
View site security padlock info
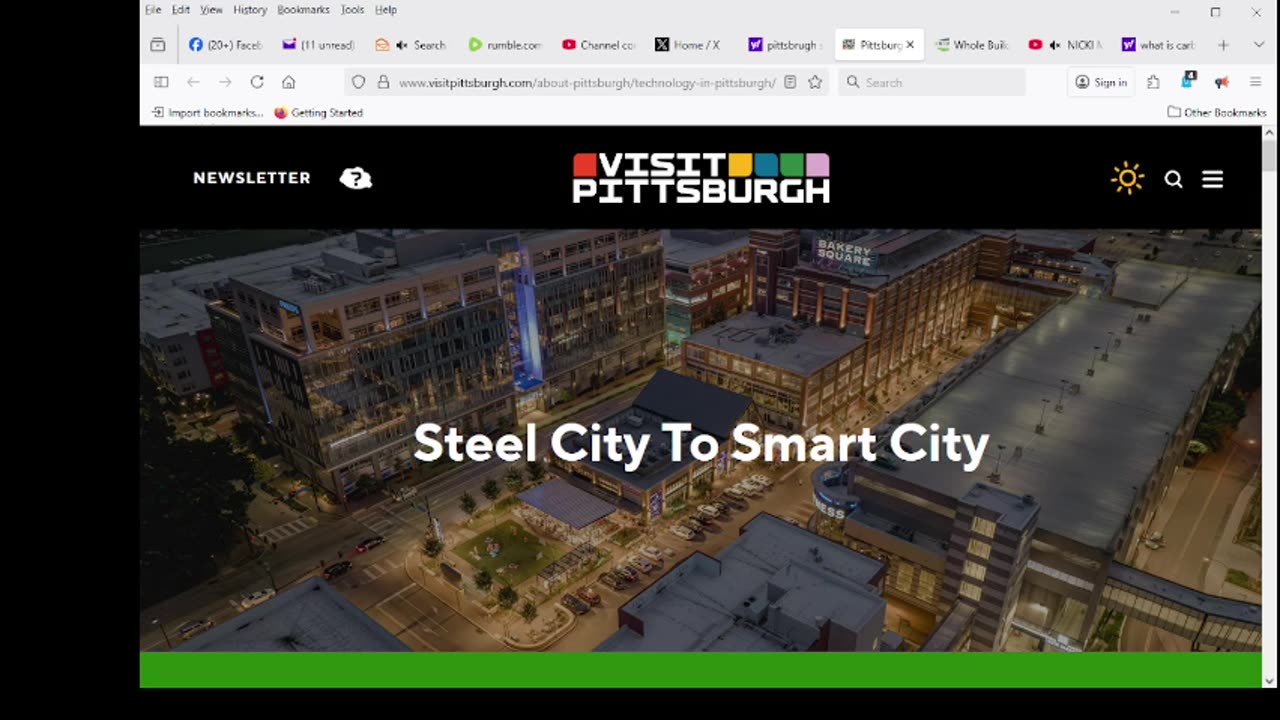[383, 82]
